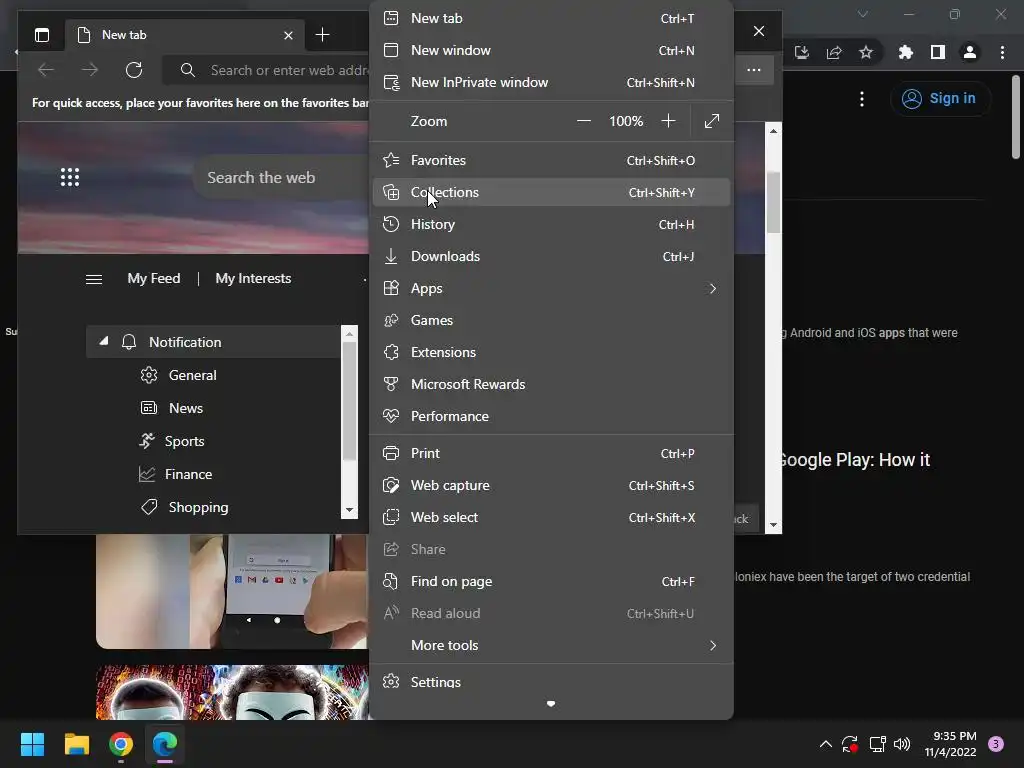The image size is (1024, 768).
Task: Click Extensions puzzle icon in menu
Action: [x=391, y=352]
